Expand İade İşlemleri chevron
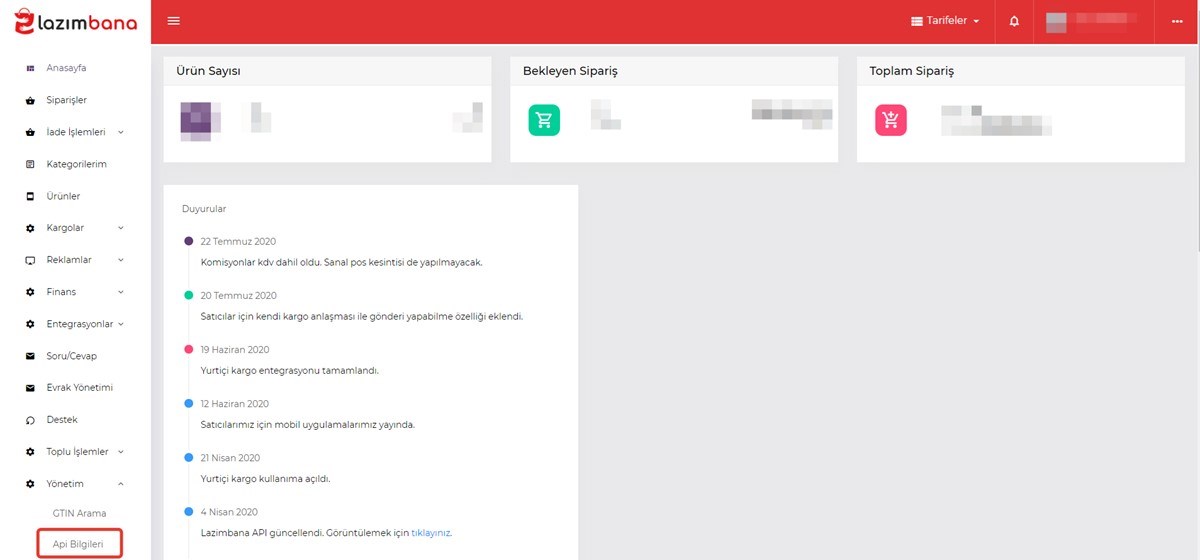This screenshot has height=560, width=1200. coord(121,132)
